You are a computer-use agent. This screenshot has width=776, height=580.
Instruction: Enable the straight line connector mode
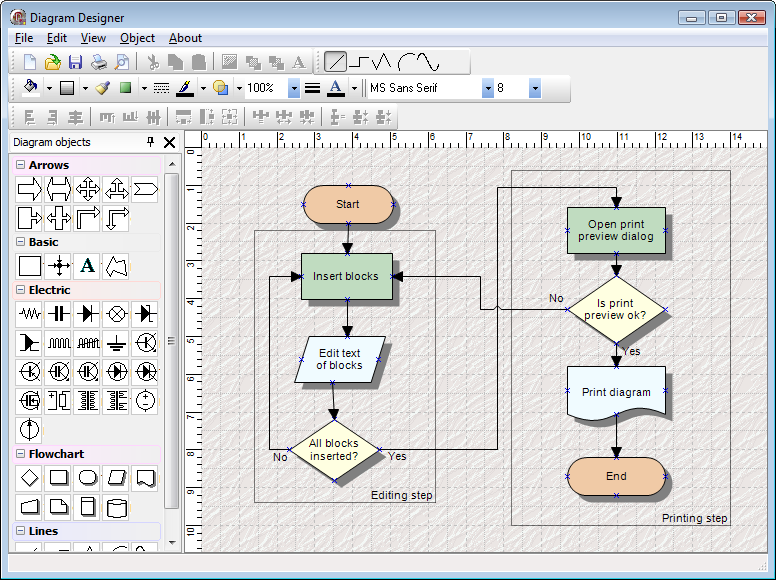335,62
